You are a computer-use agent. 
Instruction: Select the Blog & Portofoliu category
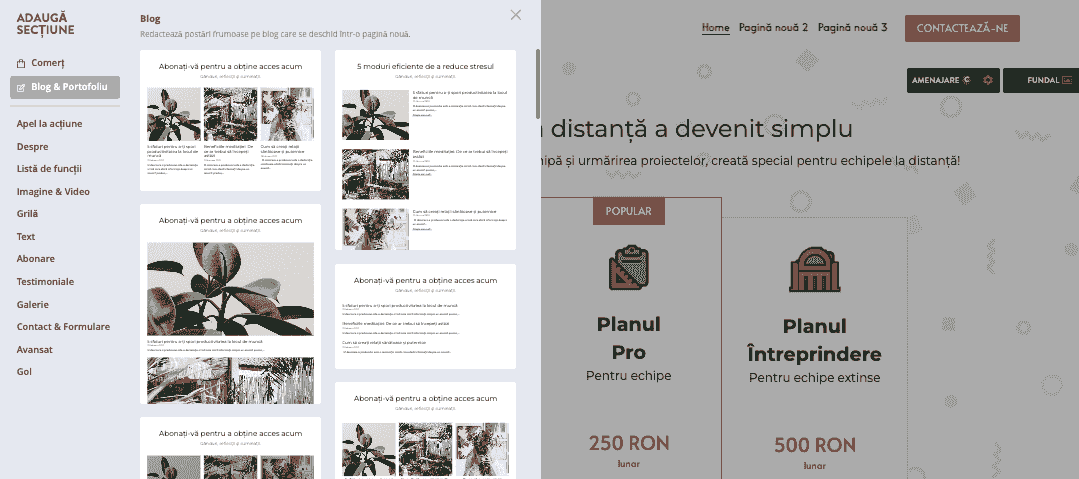pos(65,87)
